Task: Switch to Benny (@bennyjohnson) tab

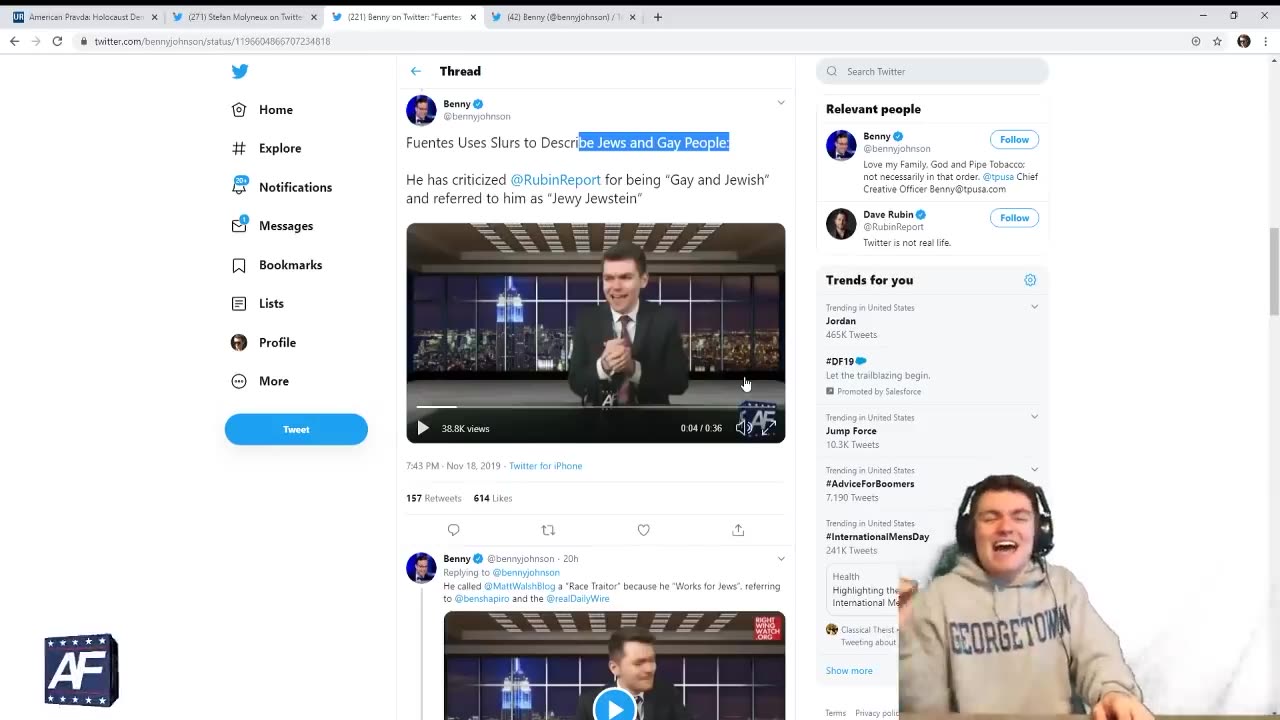Action: (x=563, y=17)
